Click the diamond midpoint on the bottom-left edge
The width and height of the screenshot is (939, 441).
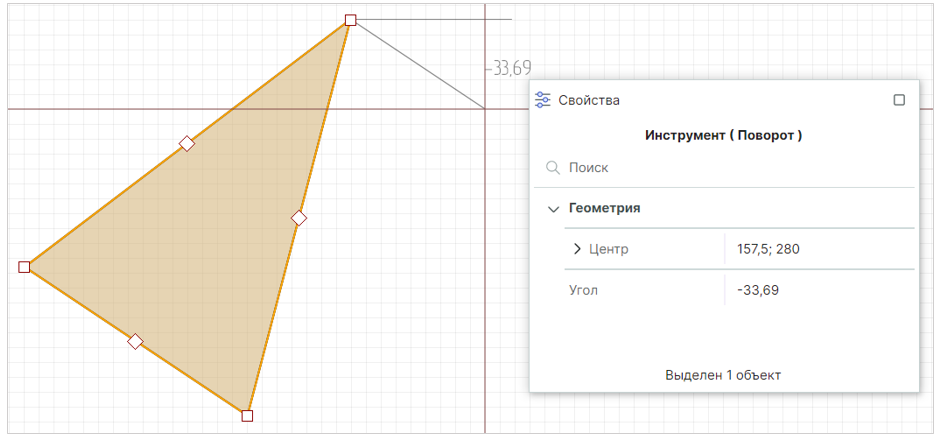tap(135, 342)
